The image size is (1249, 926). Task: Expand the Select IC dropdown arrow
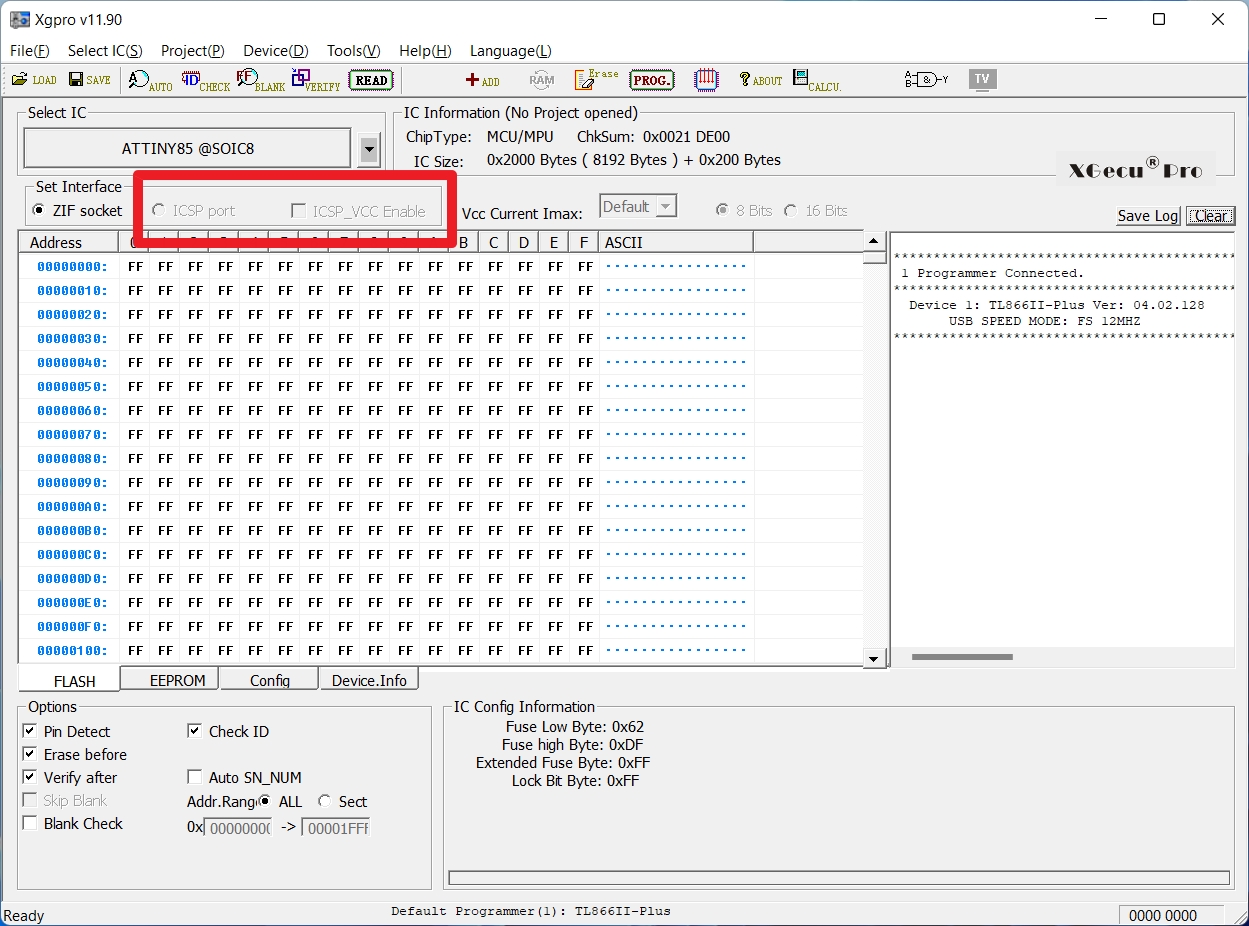pyautogui.click(x=369, y=150)
